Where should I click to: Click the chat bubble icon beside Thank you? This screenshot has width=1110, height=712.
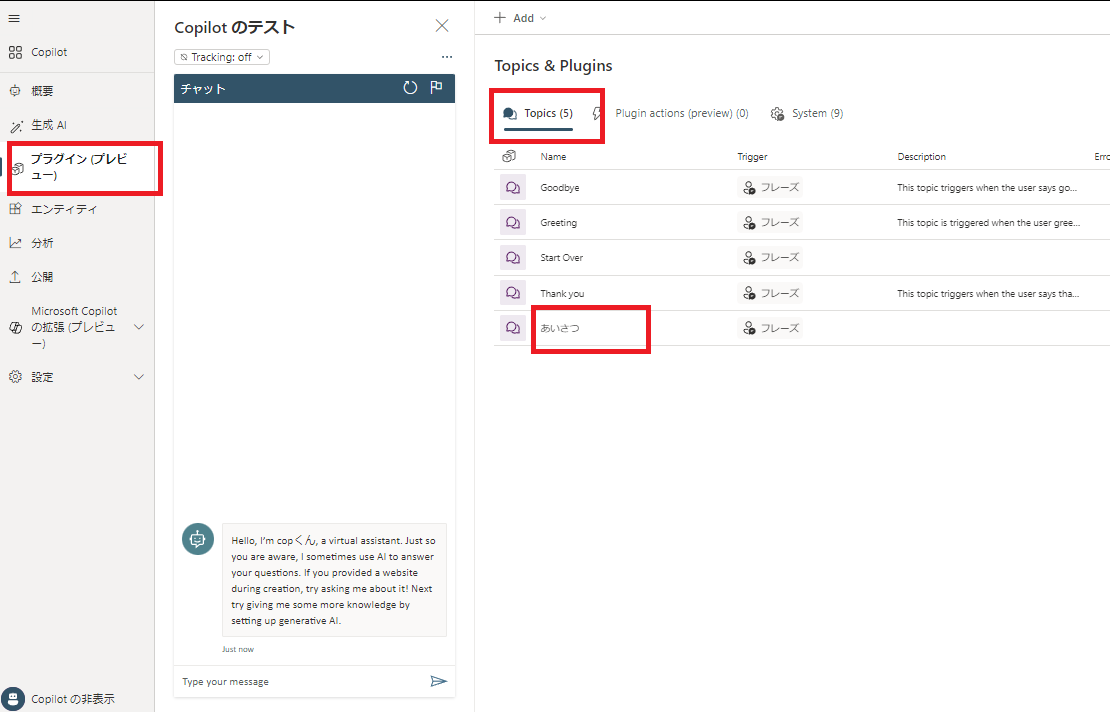click(513, 292)
